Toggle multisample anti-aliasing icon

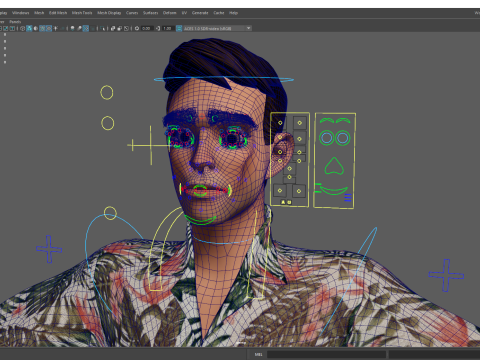coord(86,28)
